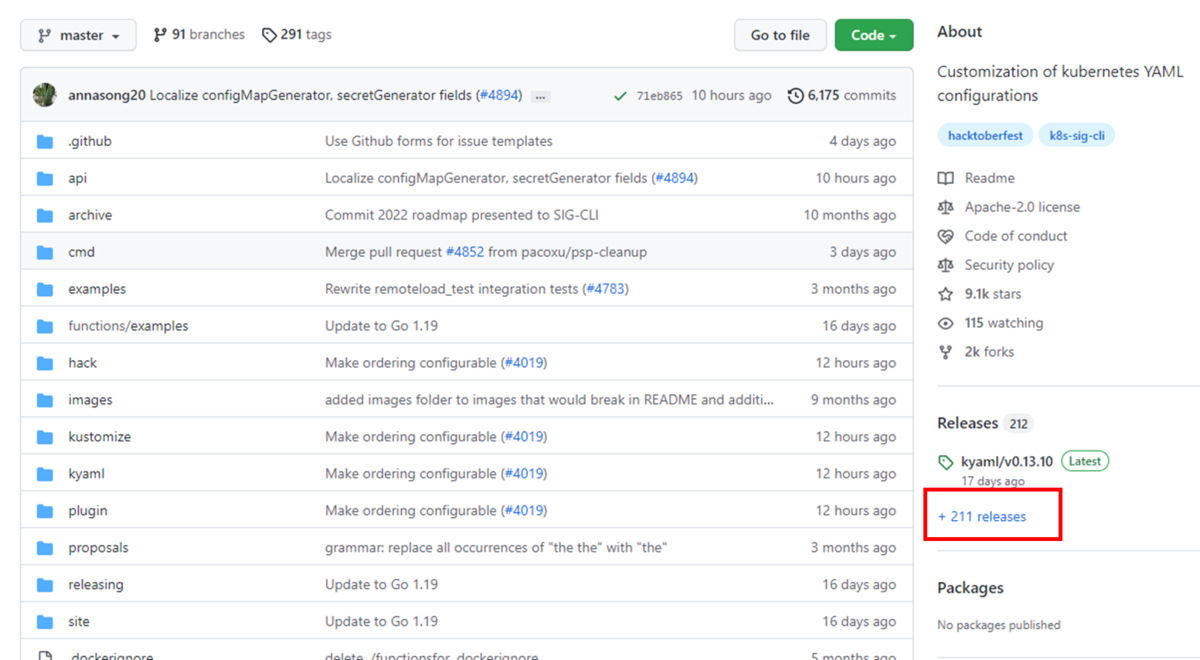Click the tag icon beside 291 tags
This screenshot has width=1200, height=660.
coord(269,35)
